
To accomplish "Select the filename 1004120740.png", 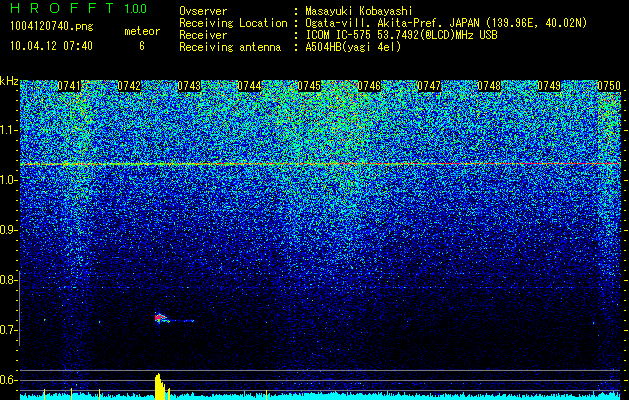I will tap(52, 27).
